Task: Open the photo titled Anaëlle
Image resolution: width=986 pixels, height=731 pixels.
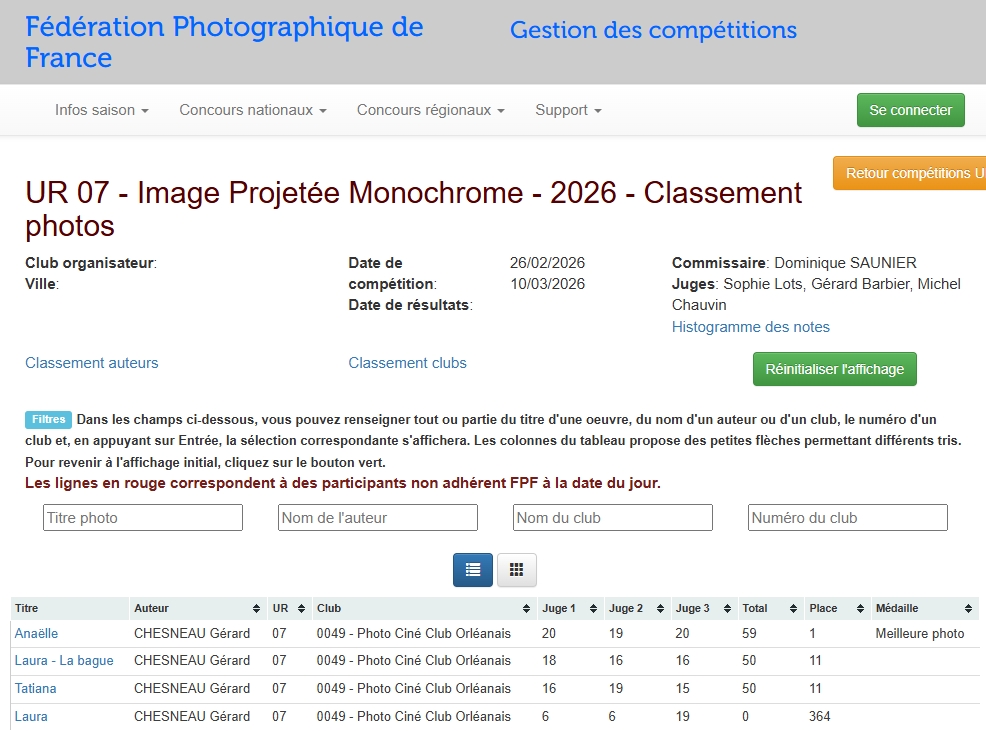Action: click(36, 633)
